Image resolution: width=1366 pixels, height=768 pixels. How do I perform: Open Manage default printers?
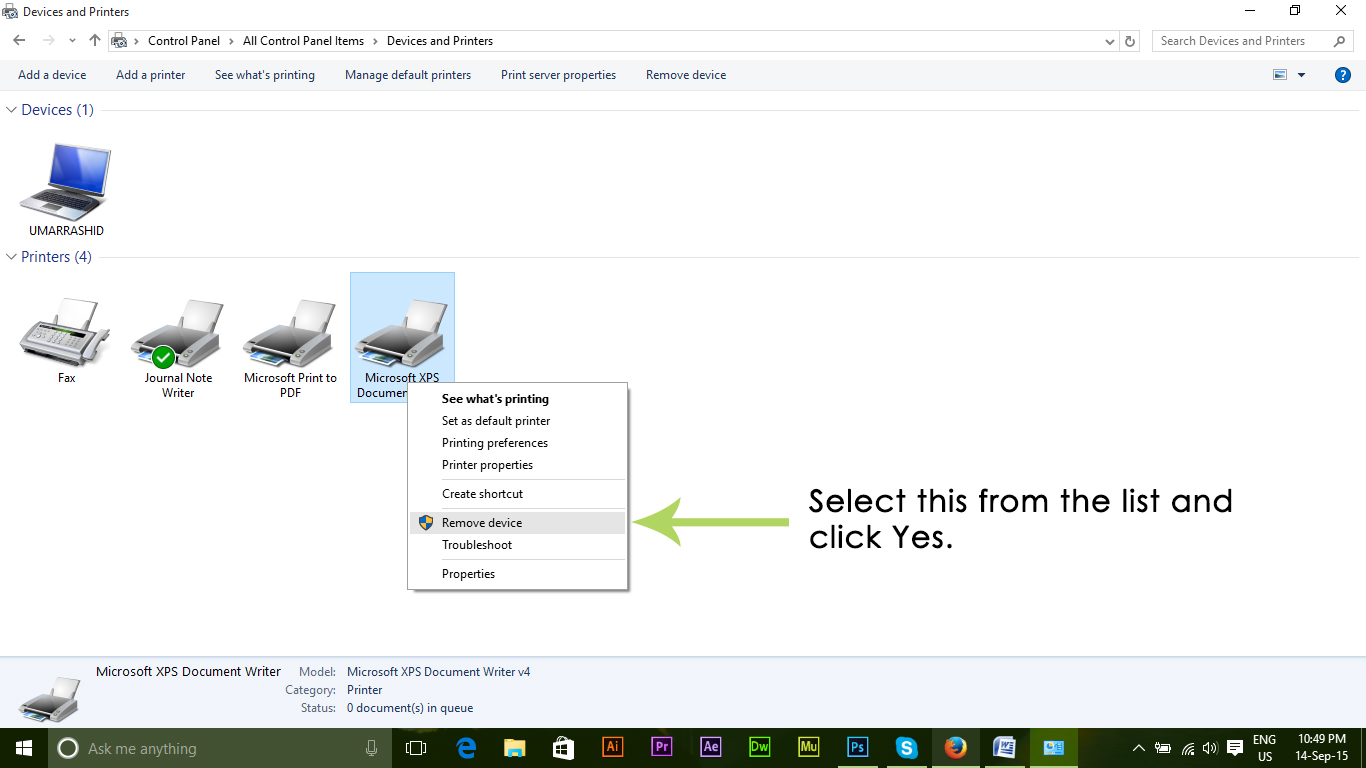[x=408, y=75]
